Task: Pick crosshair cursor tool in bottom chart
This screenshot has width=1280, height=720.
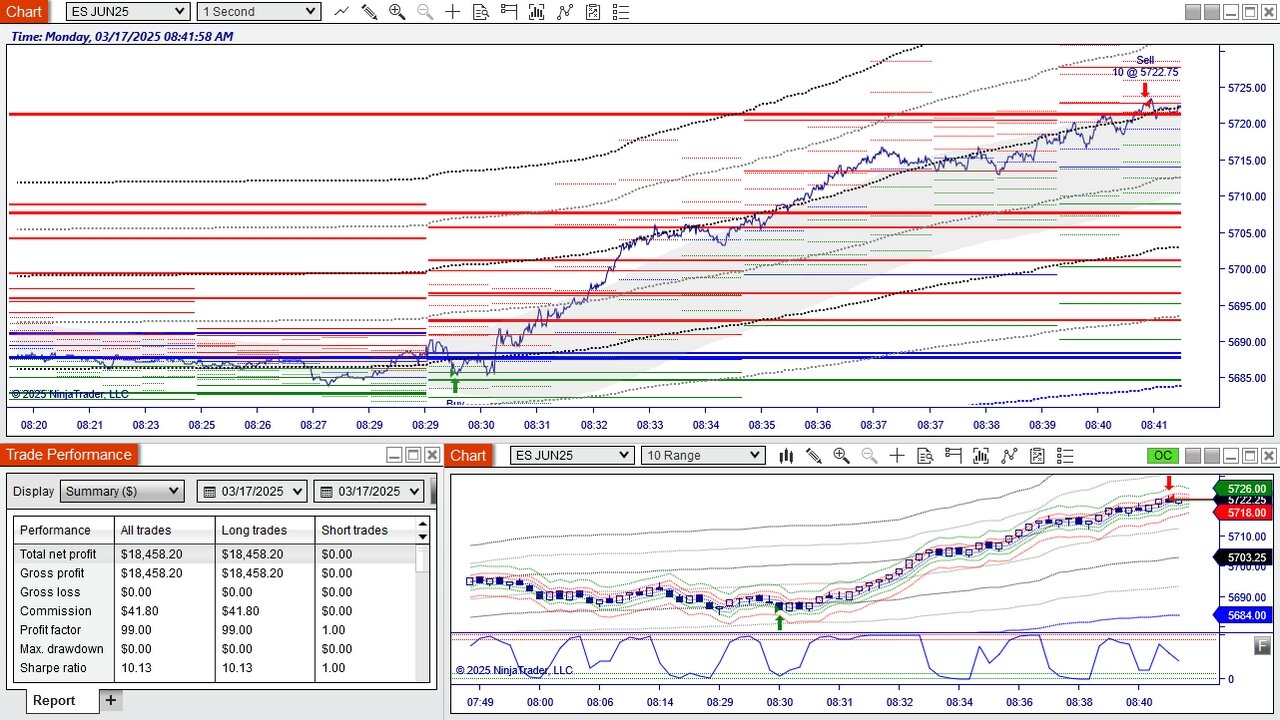Action: pyautogui.click(x=897, y=455)
